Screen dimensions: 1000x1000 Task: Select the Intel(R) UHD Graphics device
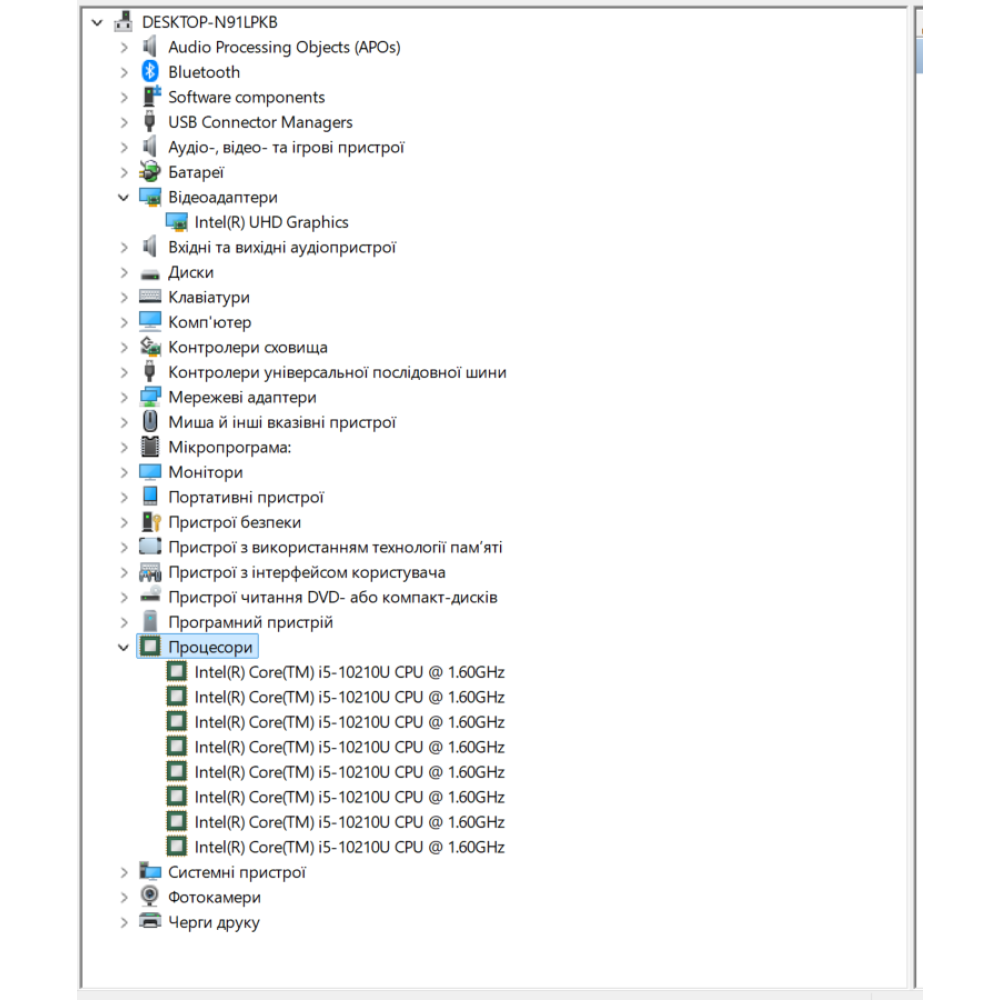click(x=271, y=222)
